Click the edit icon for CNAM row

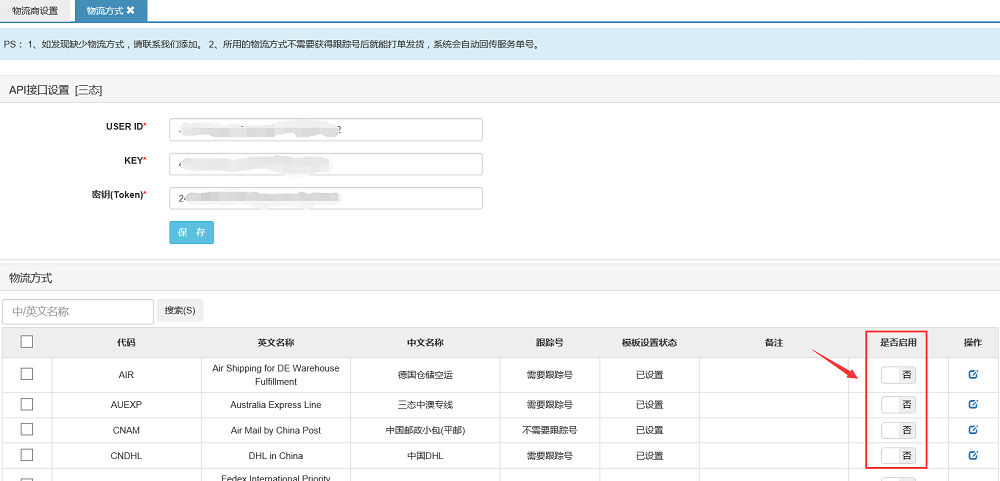pos(973,430)
